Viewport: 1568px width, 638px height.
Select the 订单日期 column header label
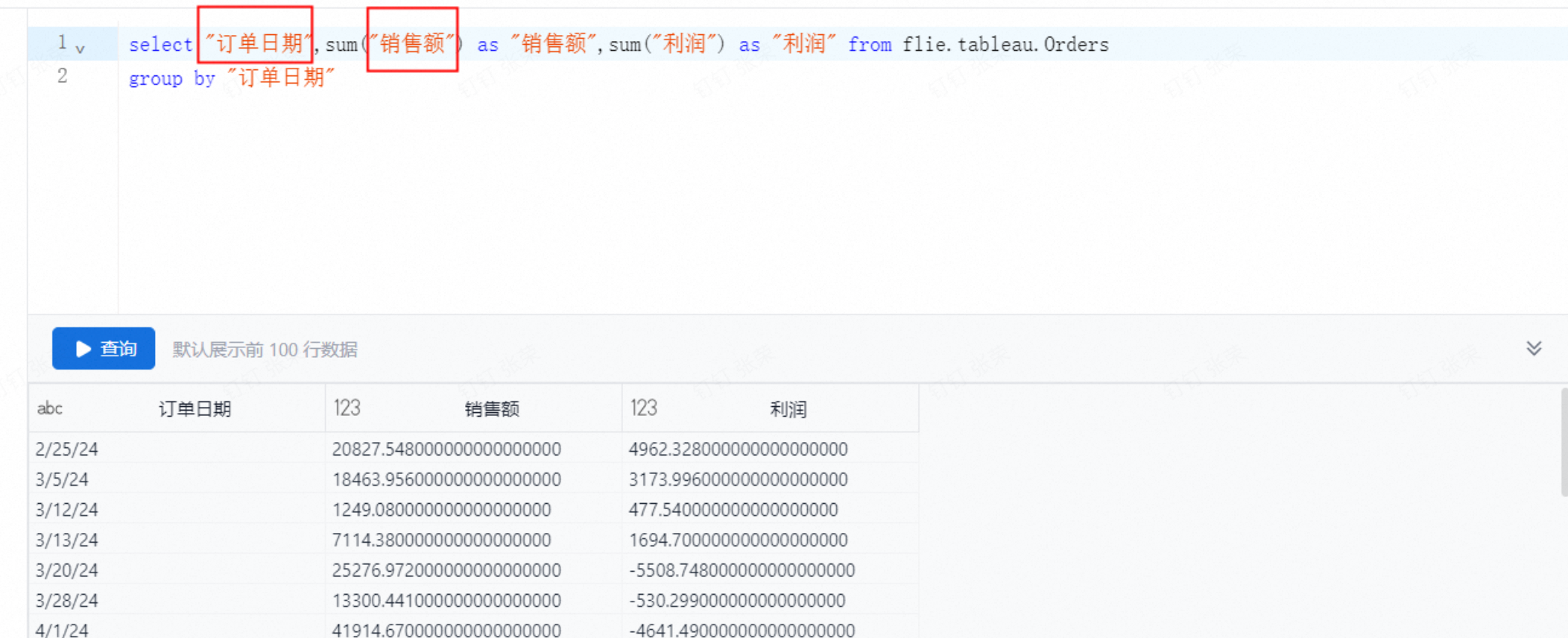(195, 409)
